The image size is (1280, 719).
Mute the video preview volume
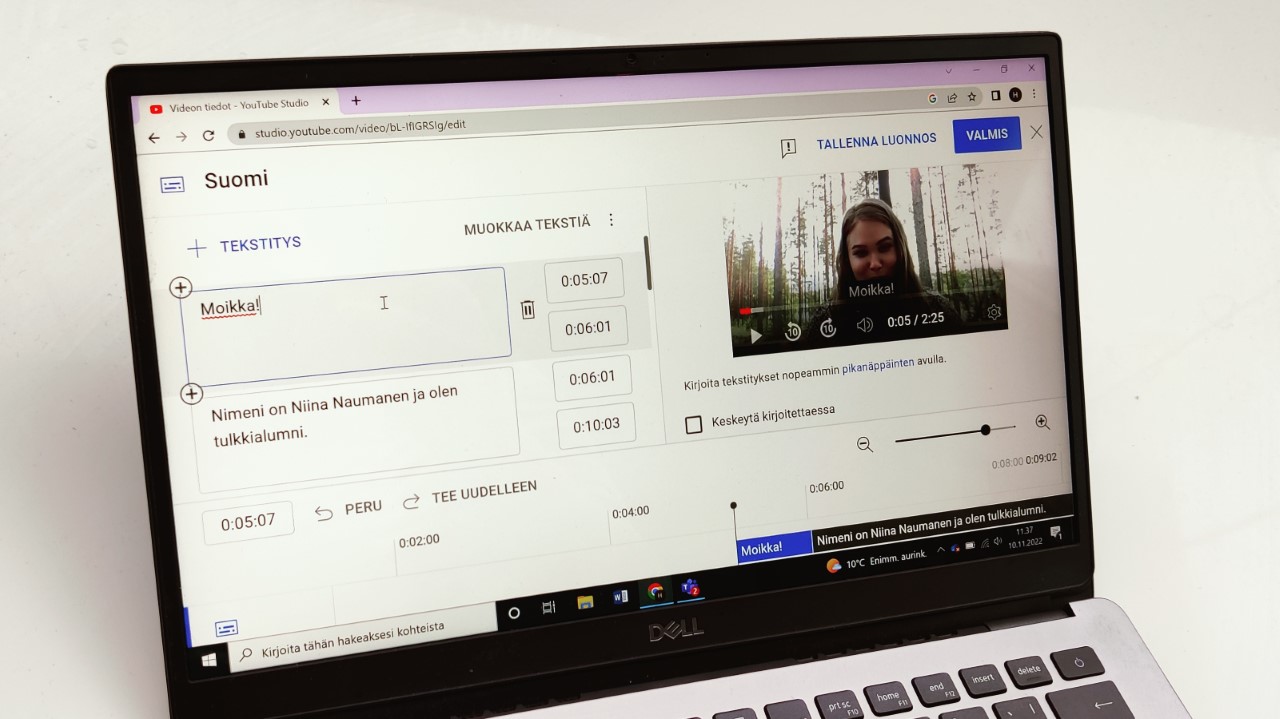865,324
